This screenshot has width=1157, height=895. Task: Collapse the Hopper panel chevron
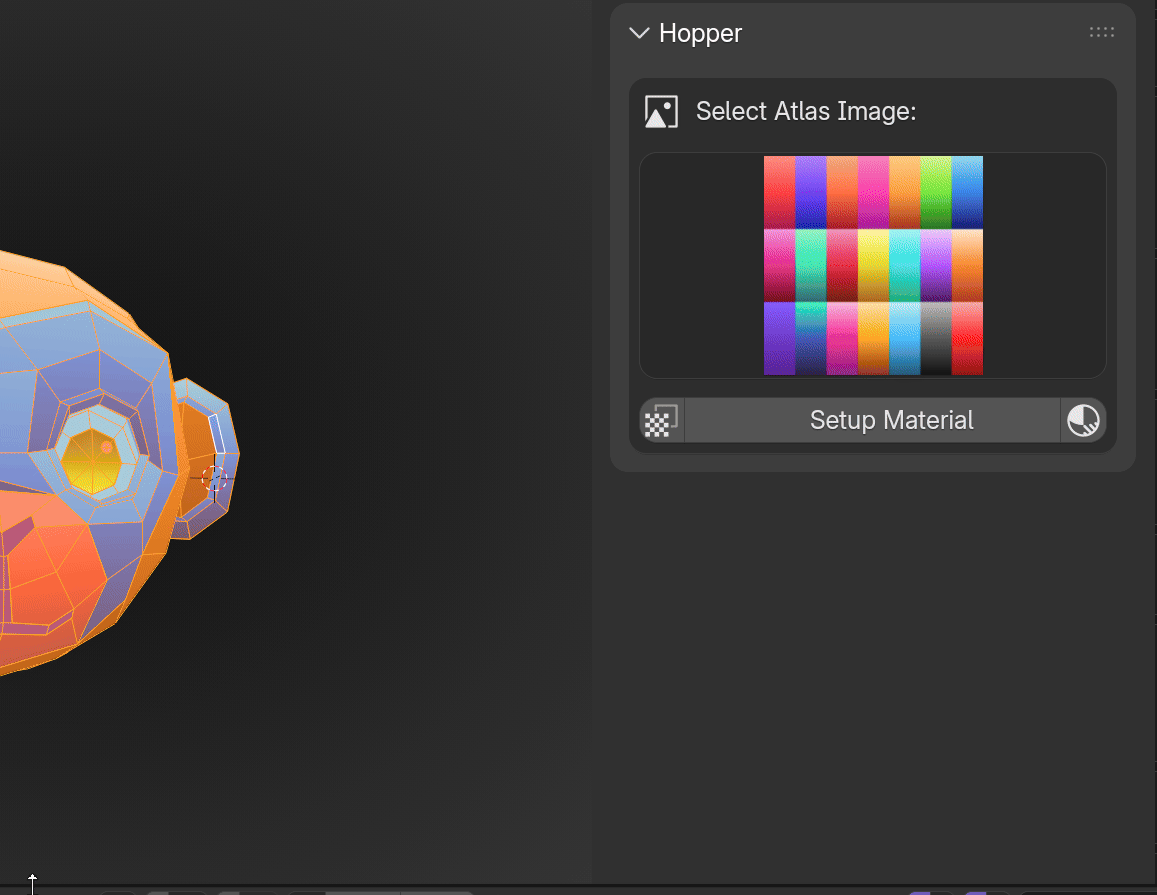coord(639,33)
